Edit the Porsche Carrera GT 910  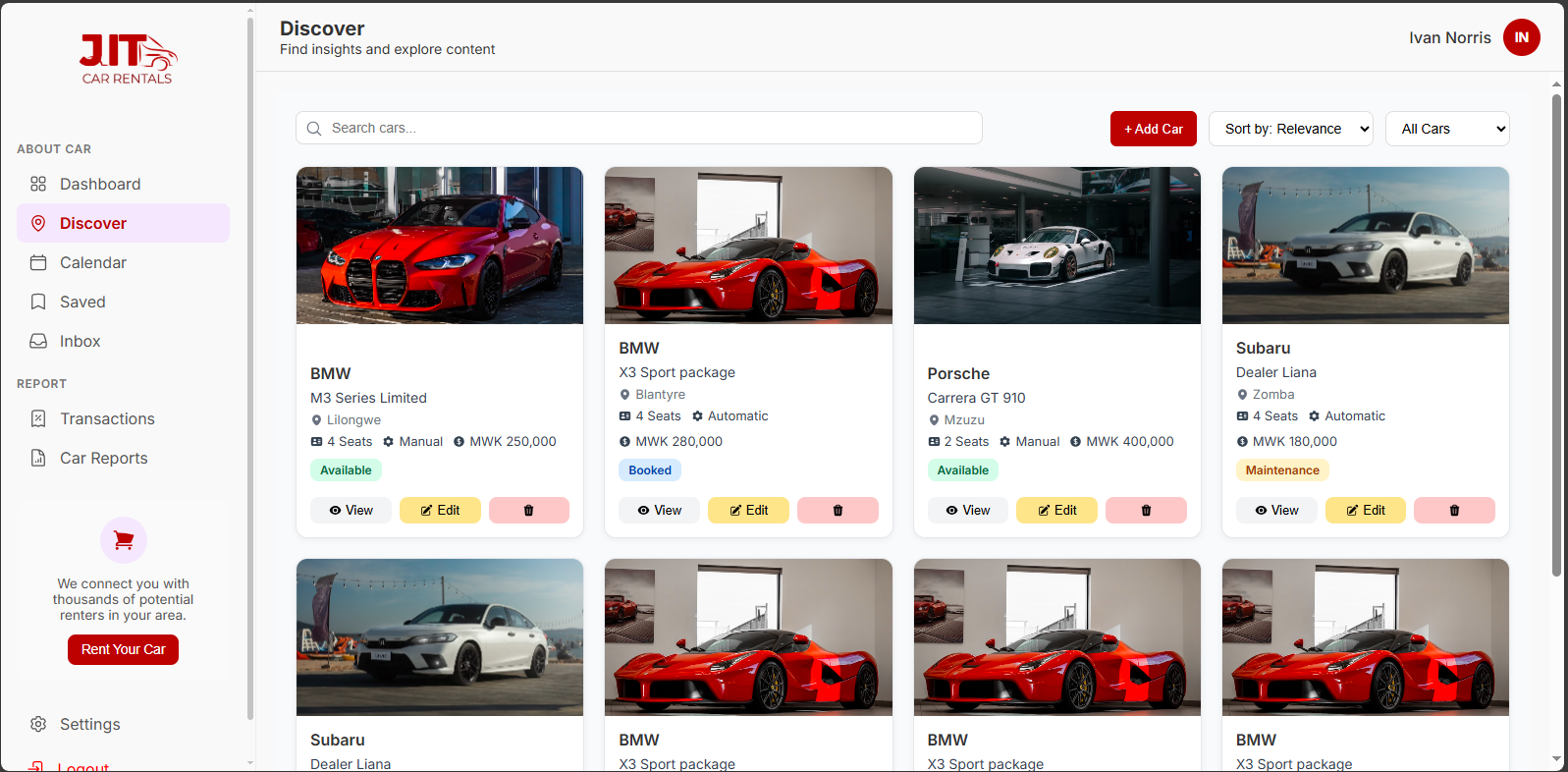1056,511
